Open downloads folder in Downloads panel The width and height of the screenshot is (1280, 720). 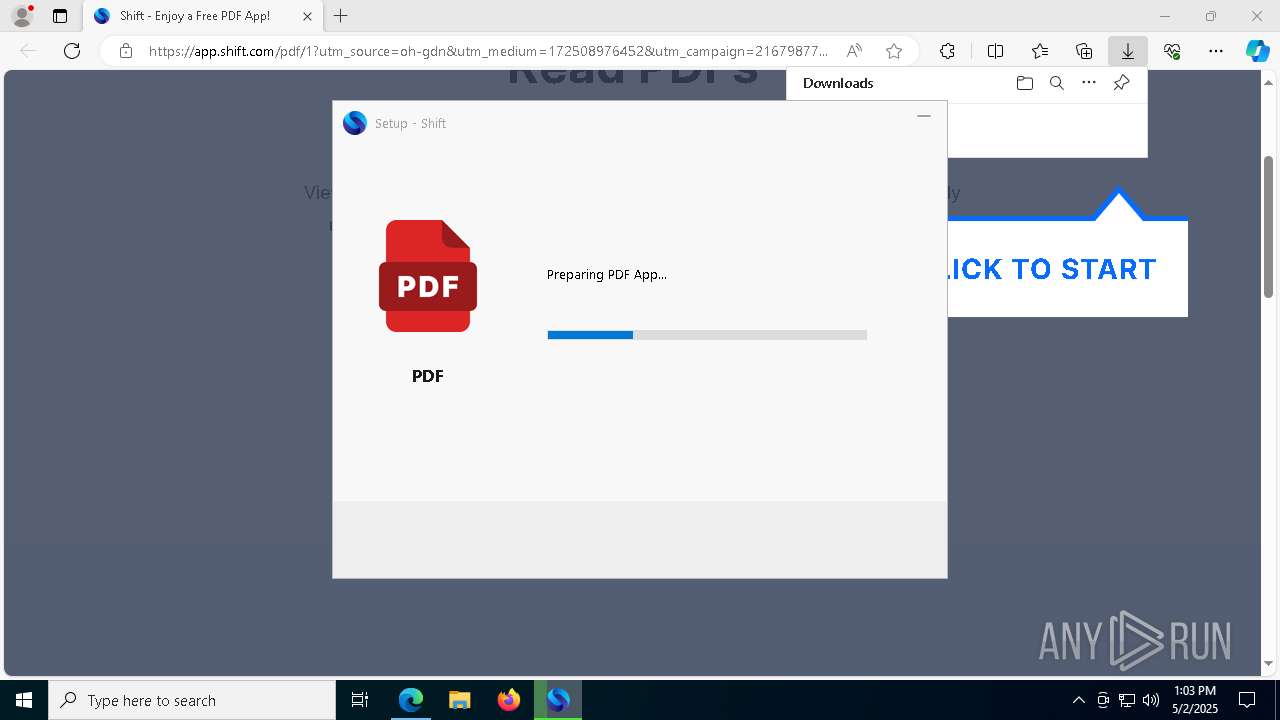tap(1024, 83)
